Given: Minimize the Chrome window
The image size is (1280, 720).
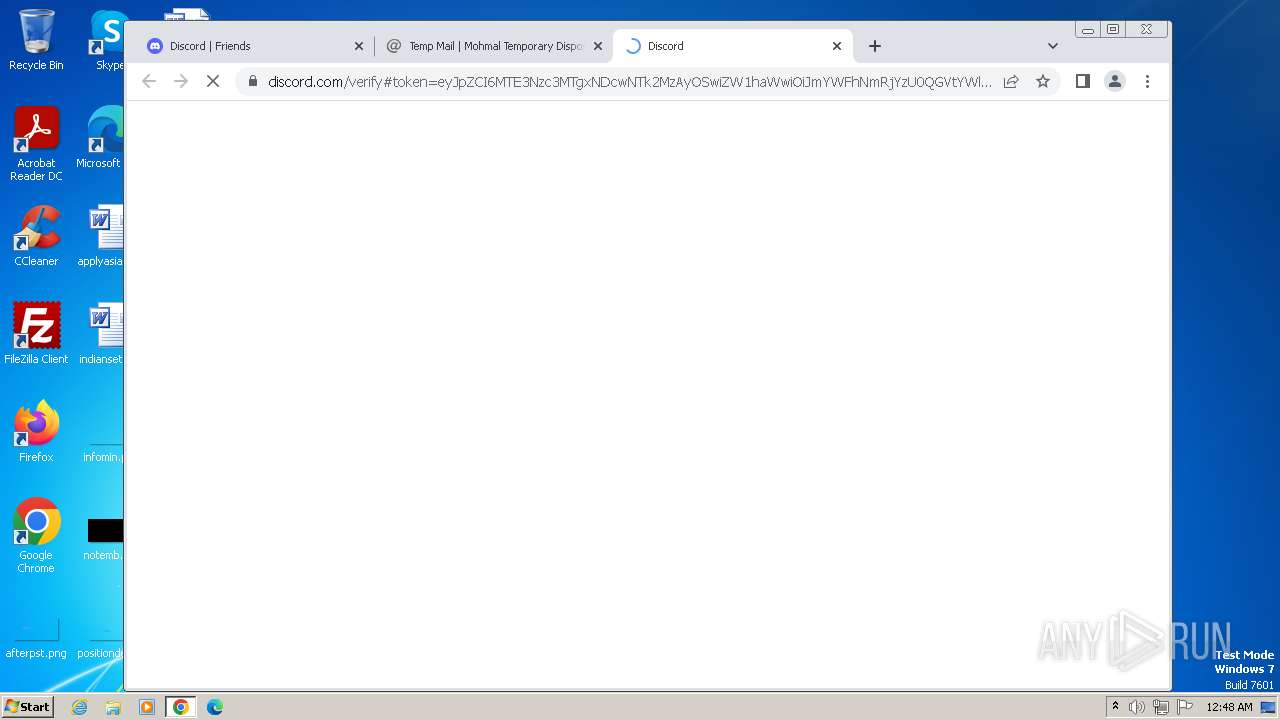Looking at the screenshot, I should point(1088,29).
